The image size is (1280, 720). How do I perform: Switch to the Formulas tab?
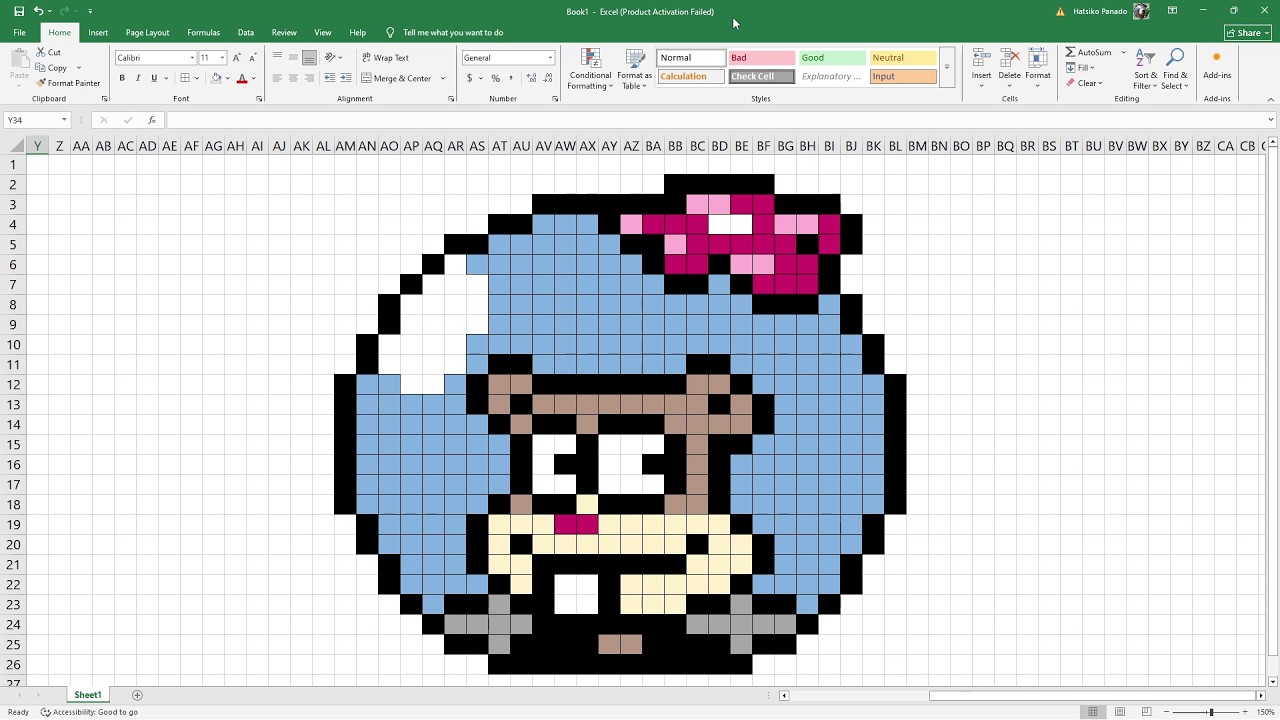pos(203,33)
